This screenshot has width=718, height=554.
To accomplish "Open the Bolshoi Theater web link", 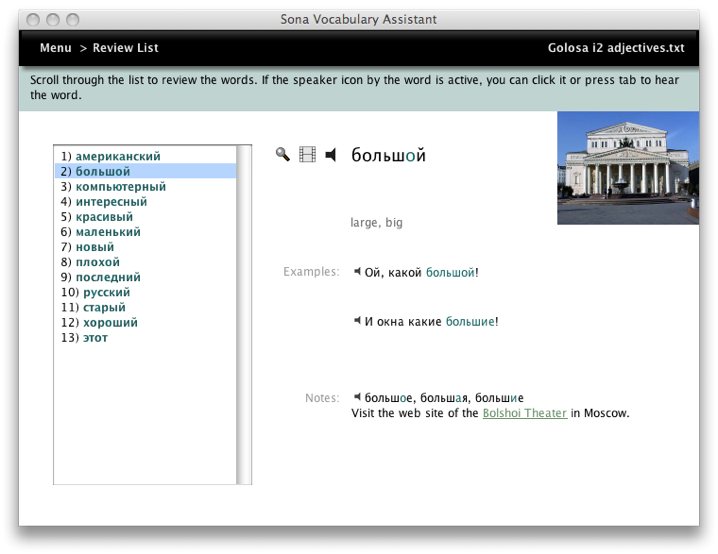I will coord(524,413).
